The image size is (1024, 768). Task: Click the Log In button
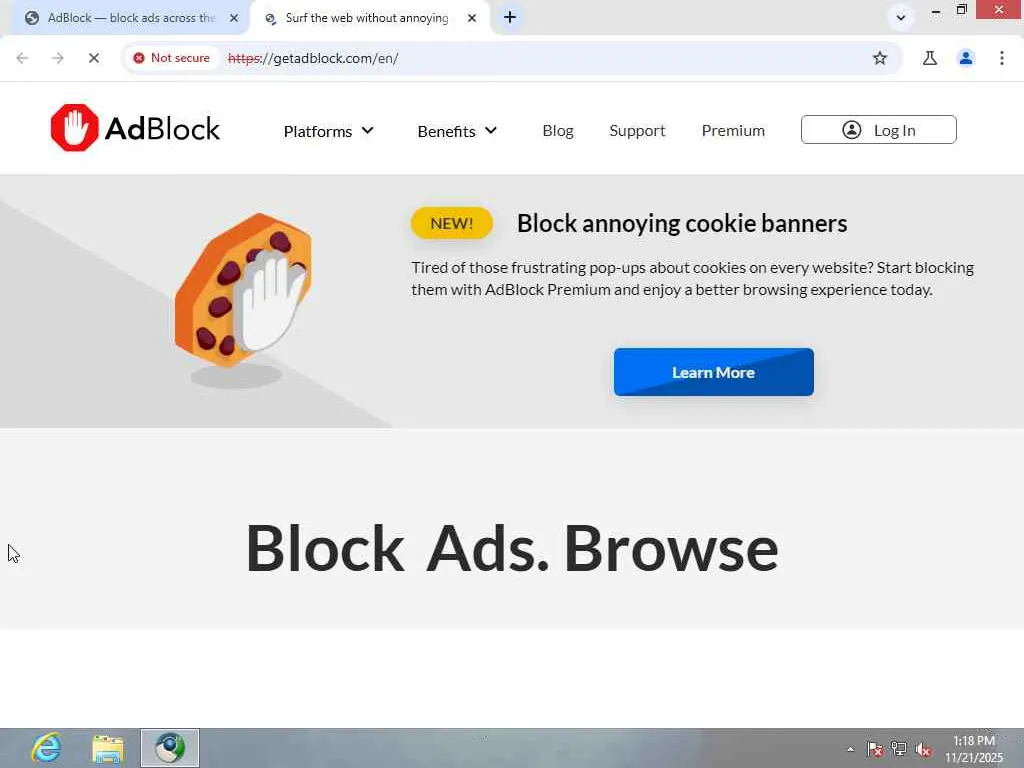tap(879, 130)
